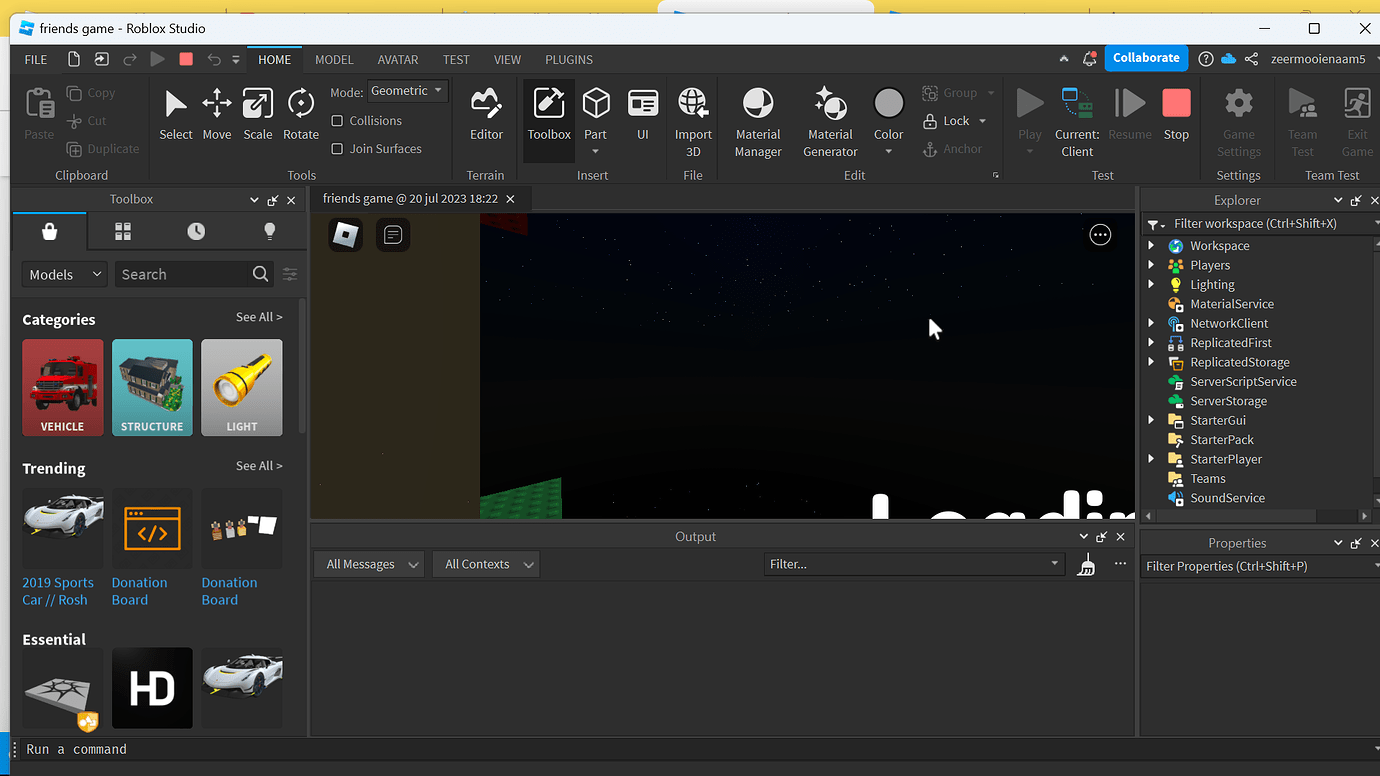Toggle Join Surfaces on
The height and width of the screenshot is (776, 1380).
coord(338,148)
